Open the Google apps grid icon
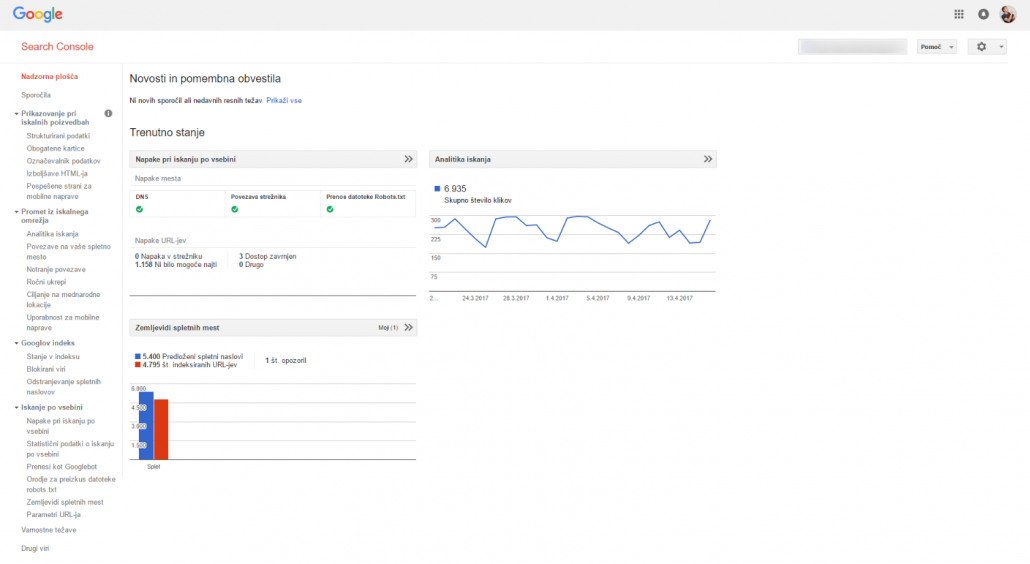 click(x=959, y=14)
